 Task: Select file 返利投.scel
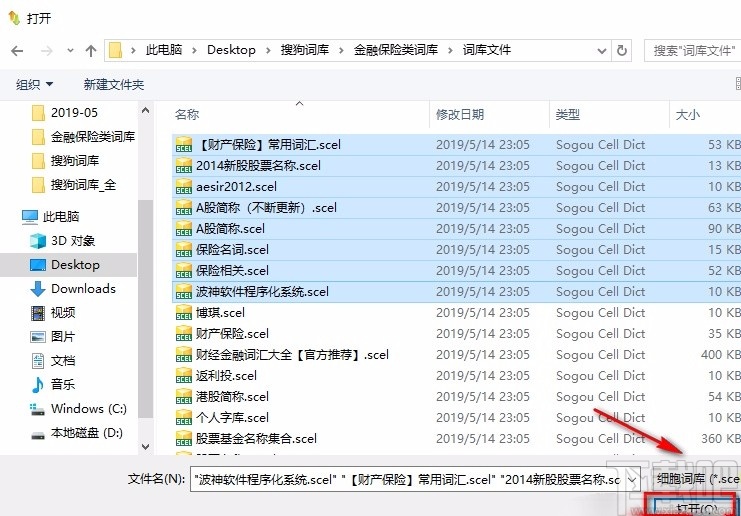tap(457, 376)
